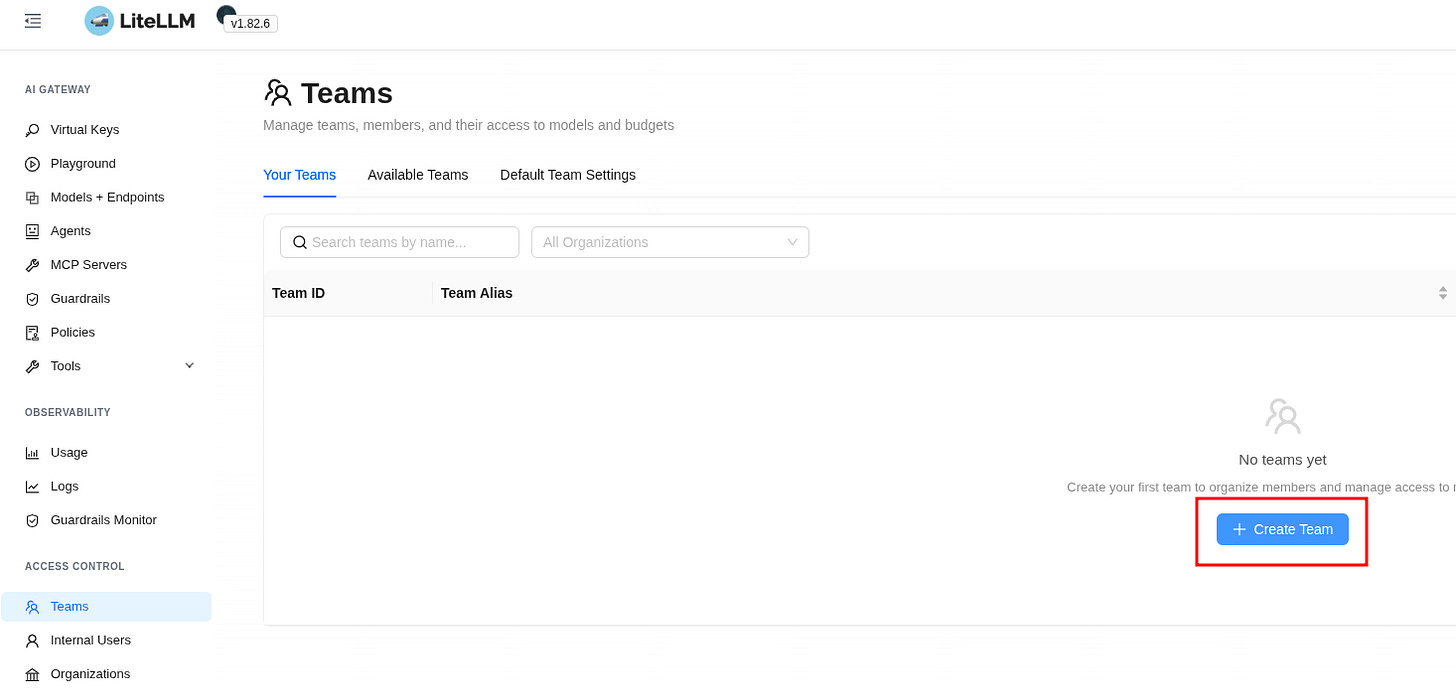Sort the table by the Team Alias sort arrows
1456x694 pixels.
(x=1443, y=293)
